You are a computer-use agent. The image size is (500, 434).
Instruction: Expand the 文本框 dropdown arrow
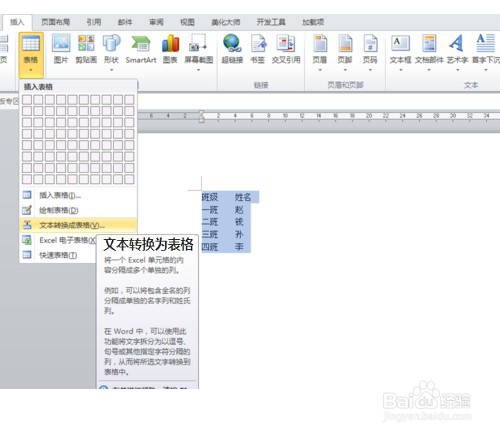point(401,70)
